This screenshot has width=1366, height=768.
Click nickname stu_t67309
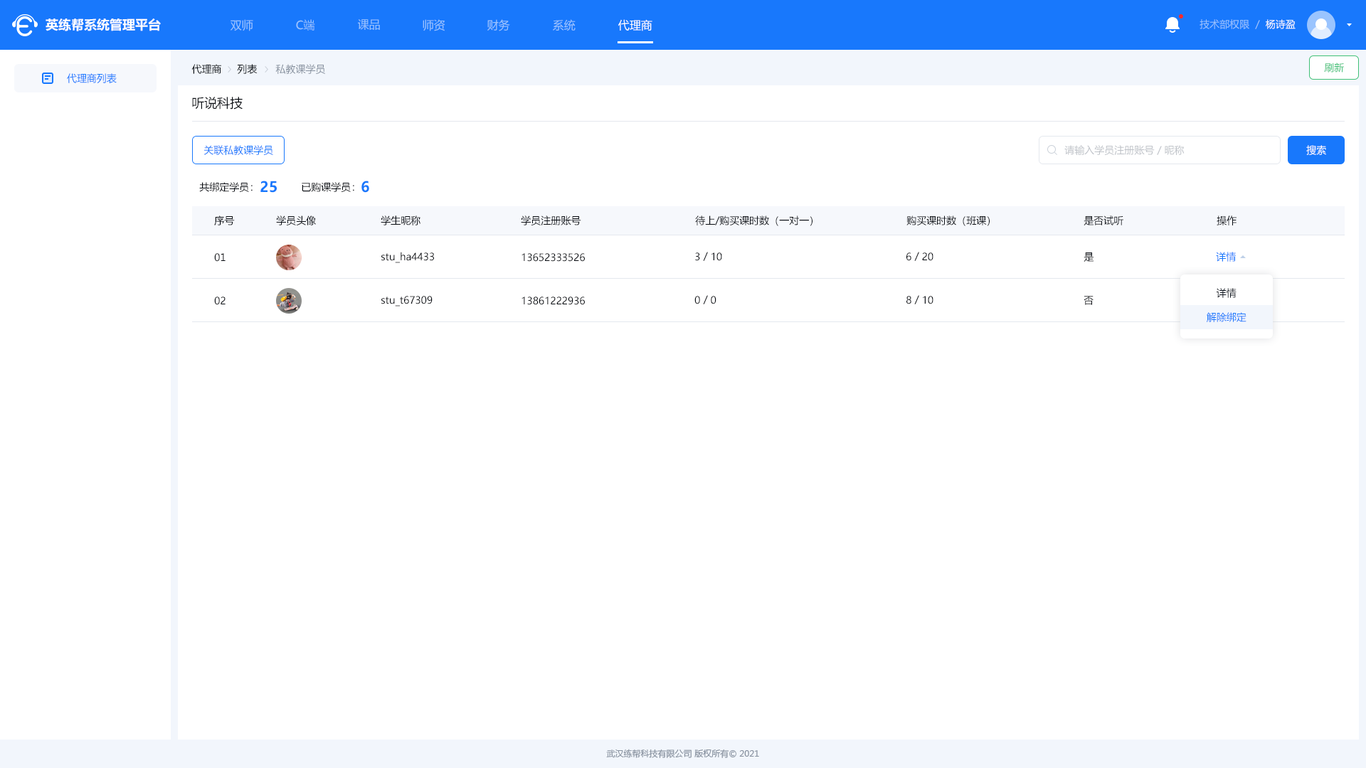[406, 300]
